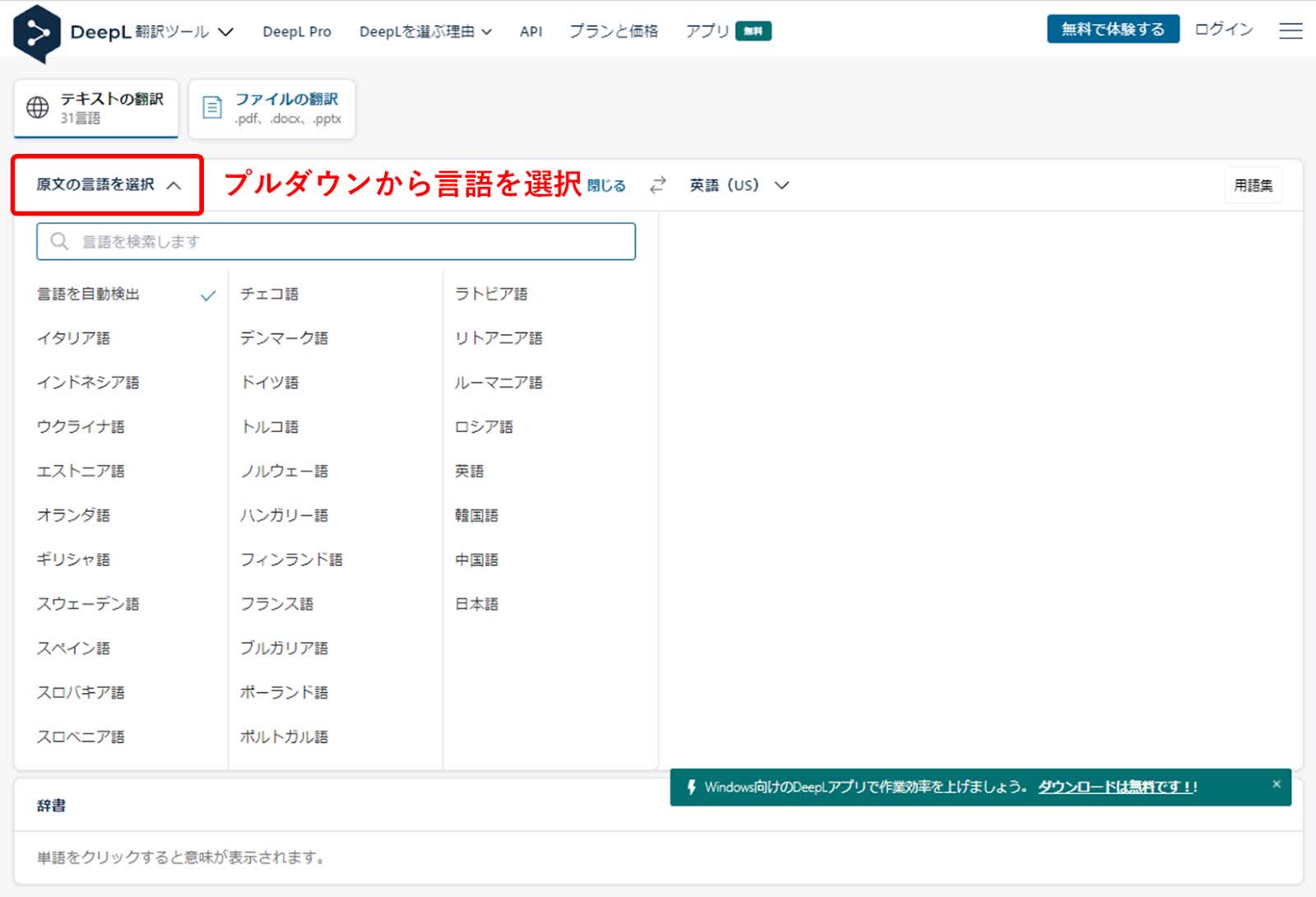The width and height of the screenshot is (1316, 897).
Task: Open the アプリ menu item
Action: 728,31
